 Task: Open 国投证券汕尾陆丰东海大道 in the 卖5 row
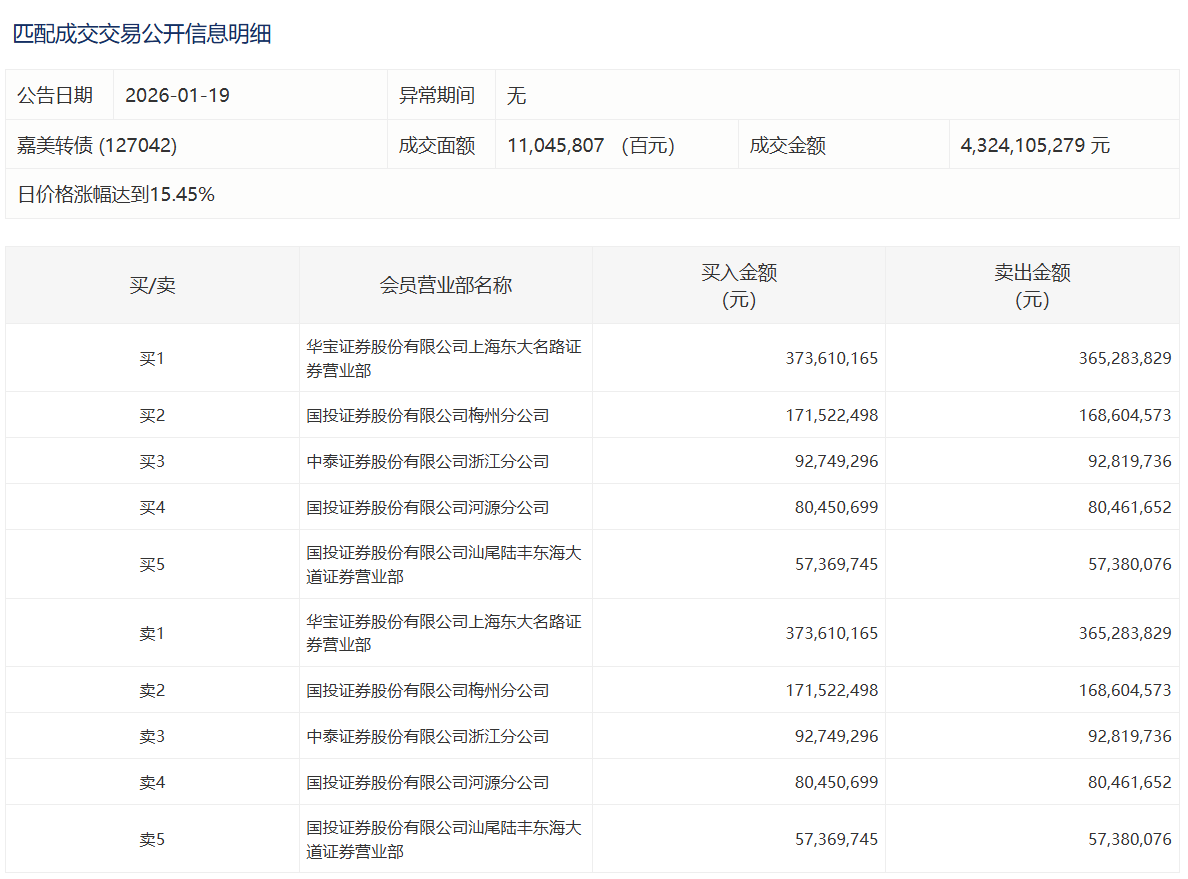tap(443, 839)
